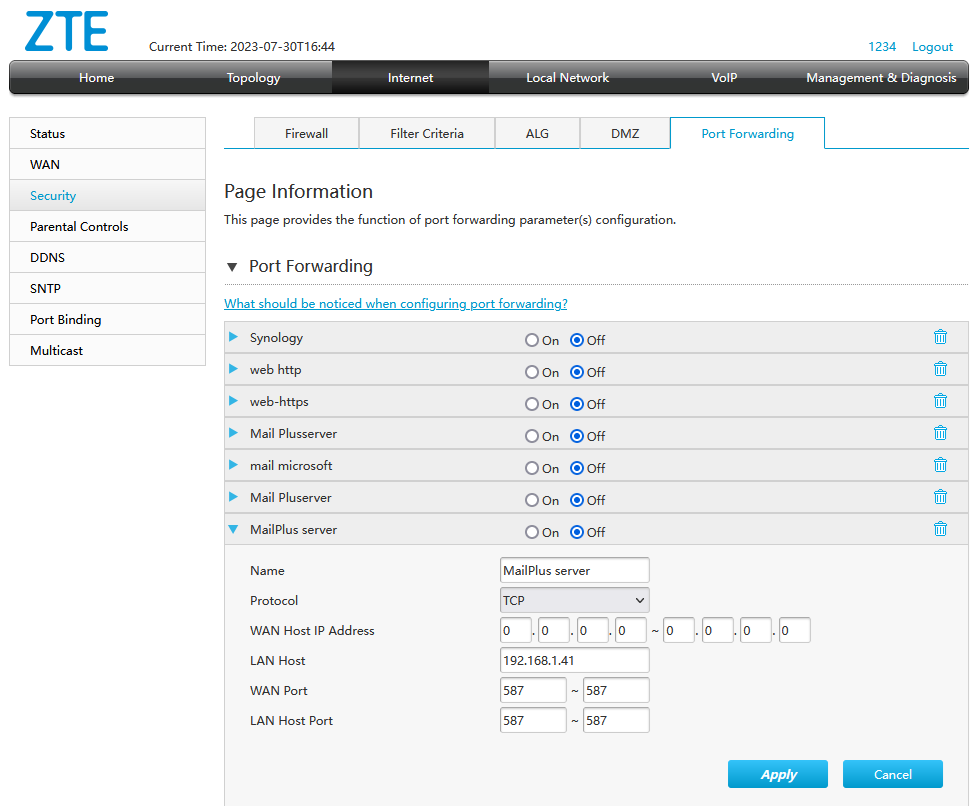Open port forwarding configuration notice link
The image size is (974, 806).
(x=395, y=303)
